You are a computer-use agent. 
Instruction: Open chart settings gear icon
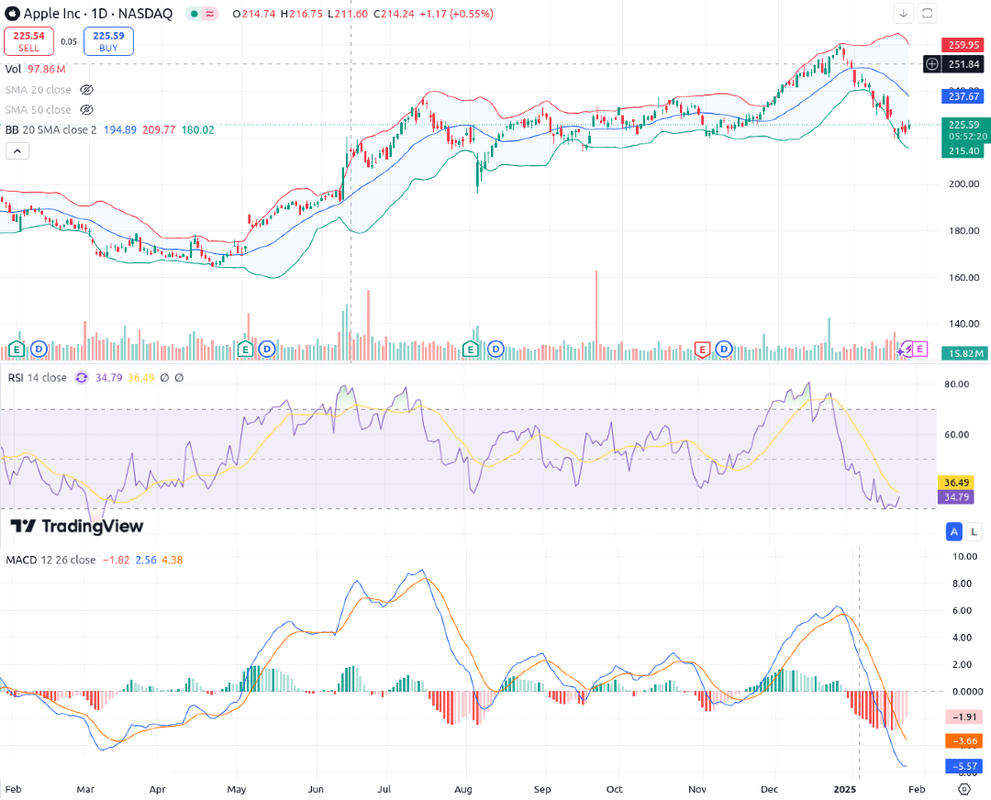tap(964, 789)
